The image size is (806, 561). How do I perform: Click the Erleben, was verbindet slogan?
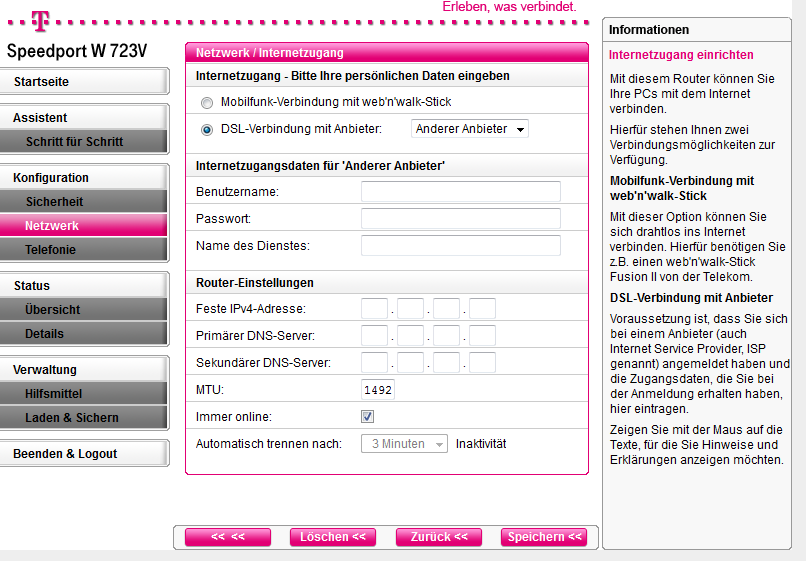[x=509, y=7]
